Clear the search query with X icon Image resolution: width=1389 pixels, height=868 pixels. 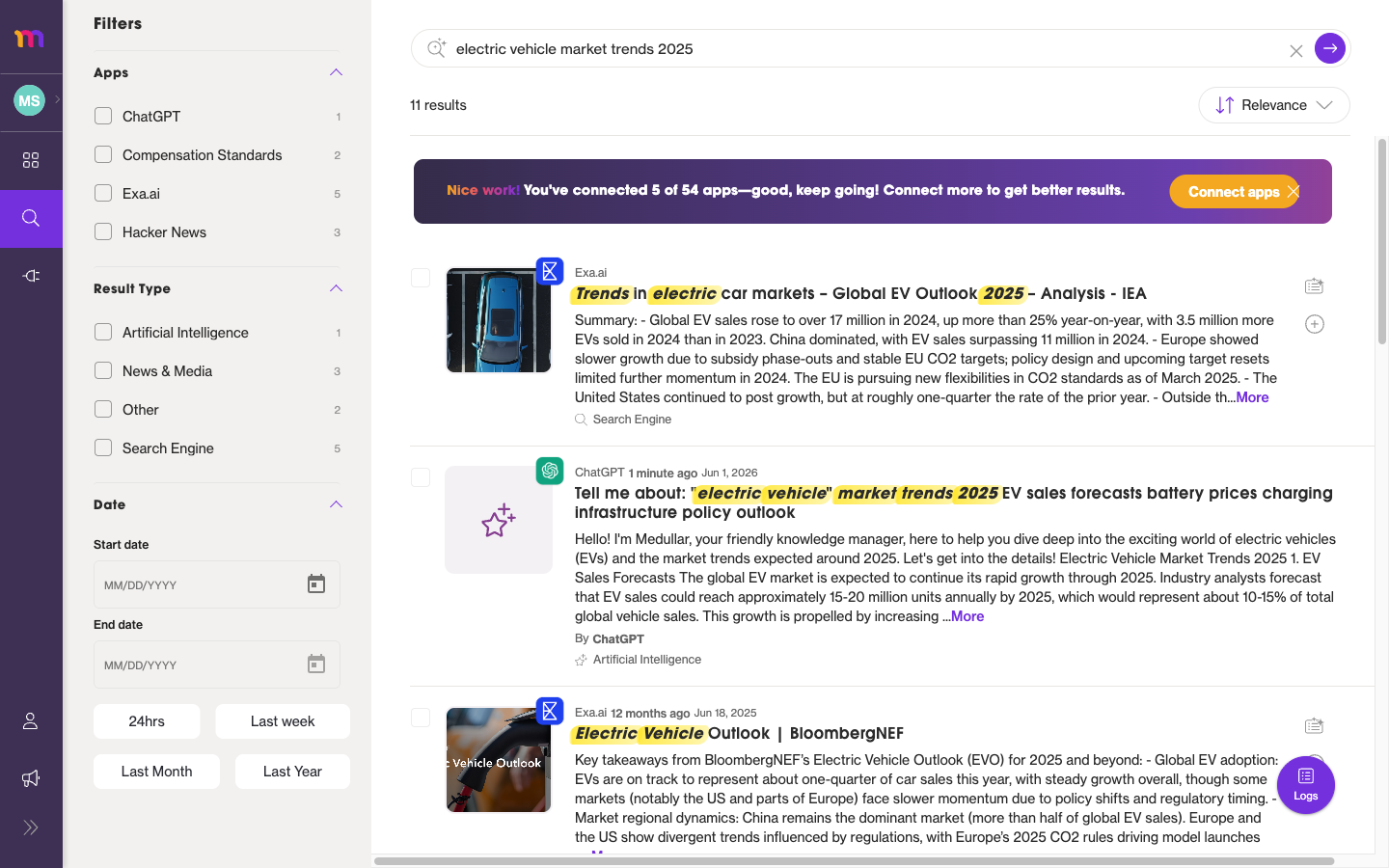tap(1296, 51)
